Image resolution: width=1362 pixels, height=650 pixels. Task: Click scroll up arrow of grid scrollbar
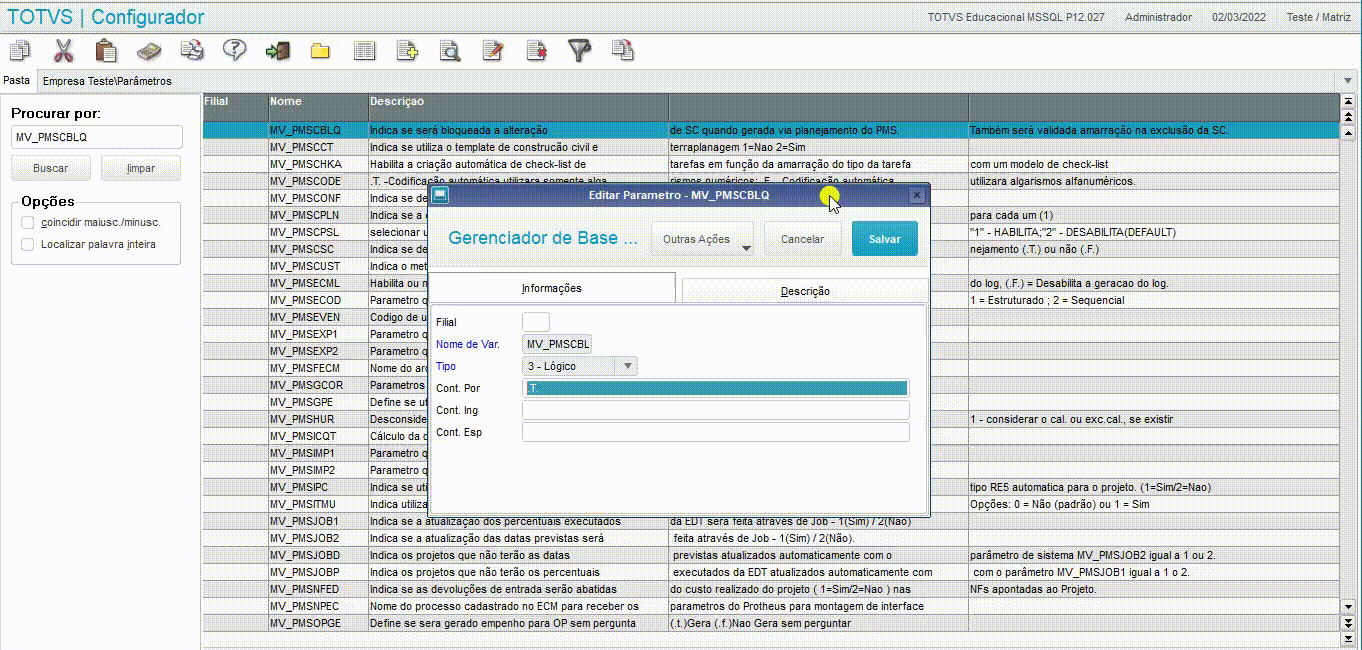coord(1349,133)
